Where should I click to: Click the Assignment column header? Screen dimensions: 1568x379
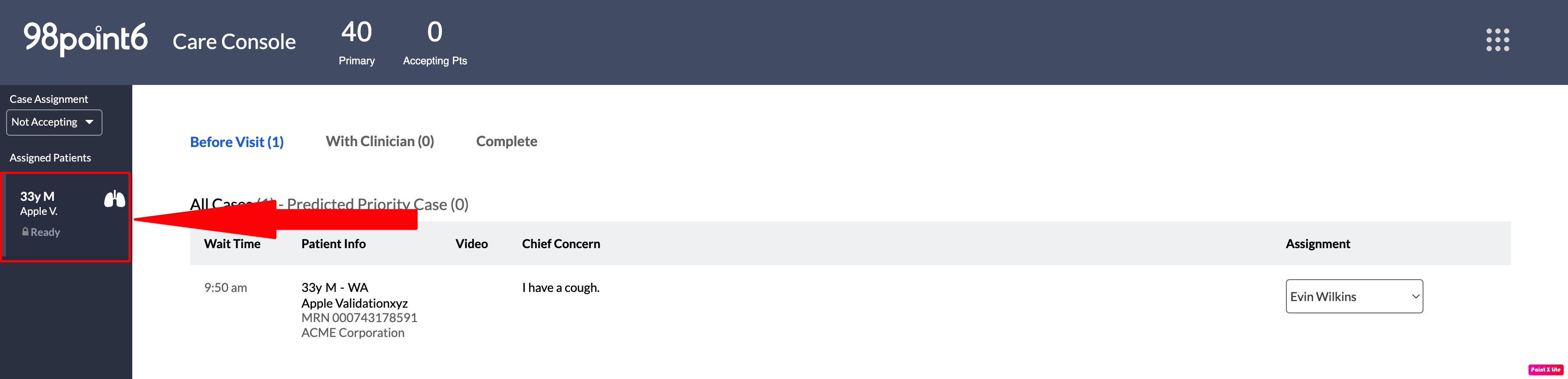coord(1318,244)
